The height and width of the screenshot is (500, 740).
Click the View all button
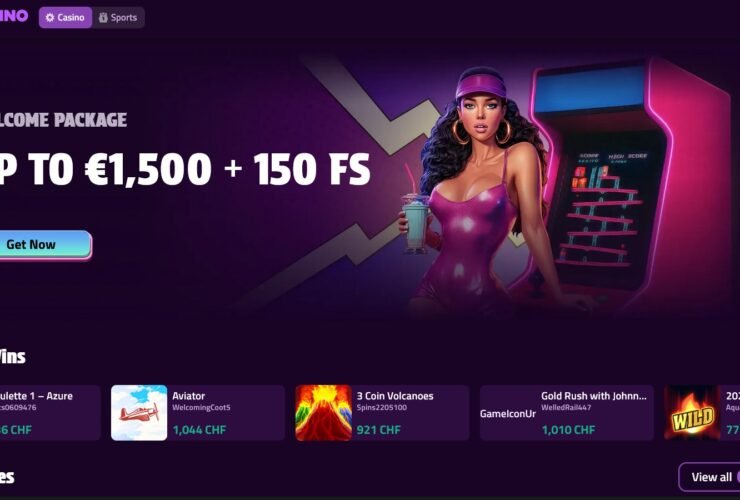pos(709,477)
